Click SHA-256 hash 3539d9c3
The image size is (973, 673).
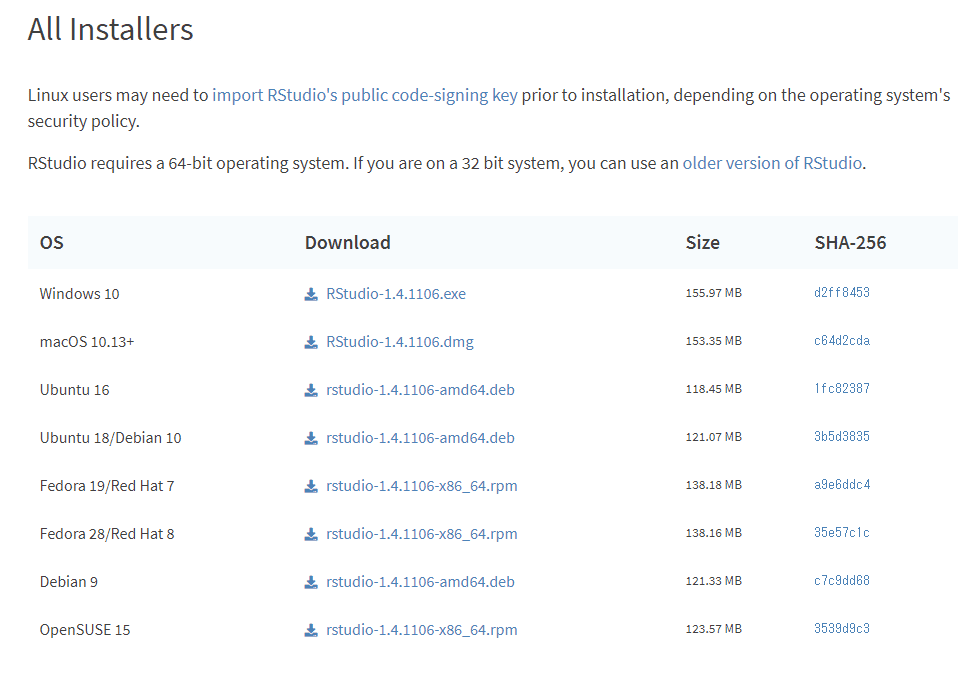point(841,628)
